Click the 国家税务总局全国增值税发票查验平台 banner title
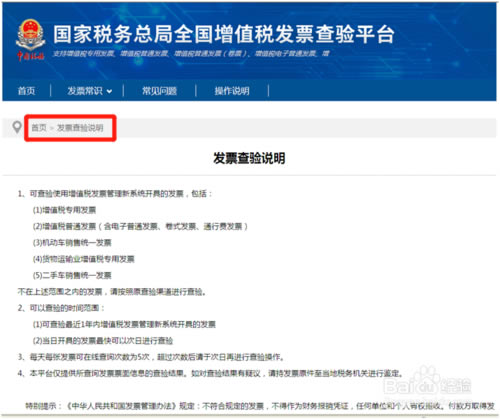This screenshot has height=419, width=500. pos(224,34)
